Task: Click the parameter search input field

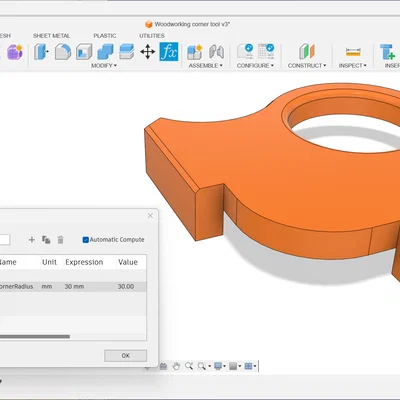Action: pyautogui.click(x=5, y=240)
